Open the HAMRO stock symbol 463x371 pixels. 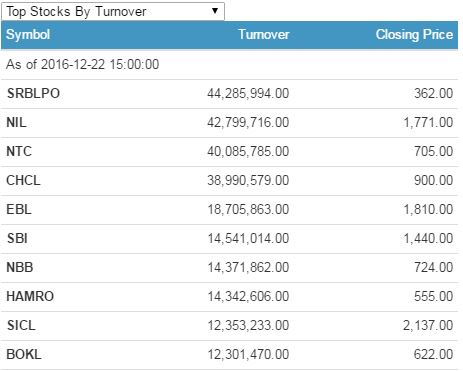30,296
